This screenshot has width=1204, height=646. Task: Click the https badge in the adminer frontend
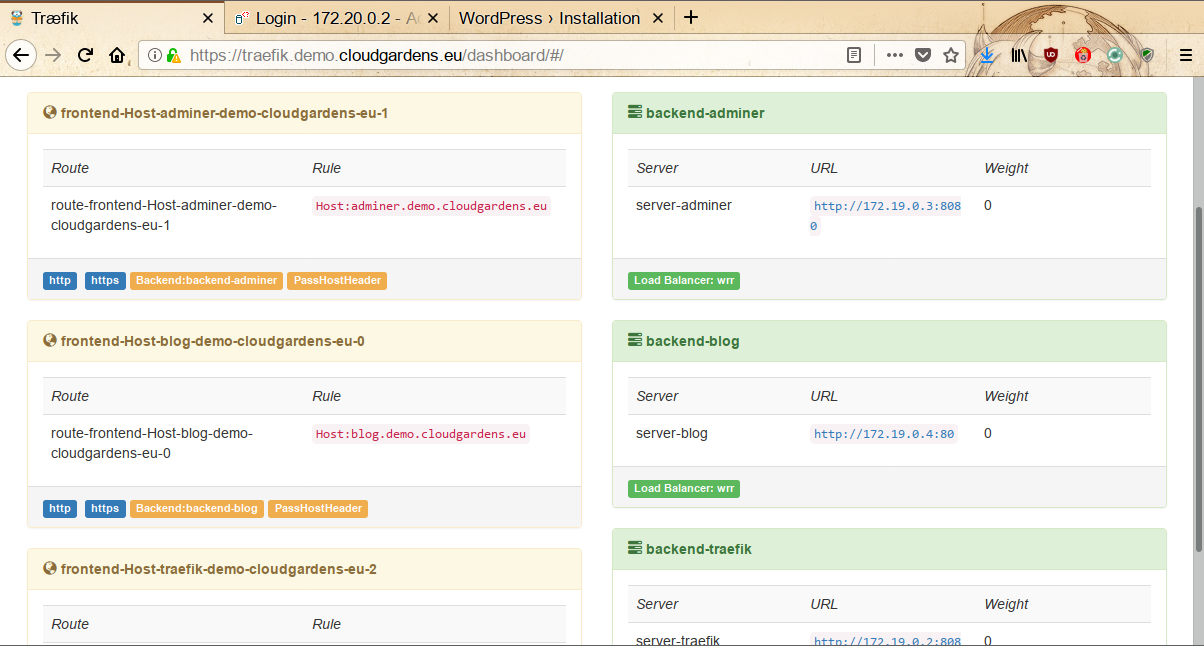click(x=105, y=281)
